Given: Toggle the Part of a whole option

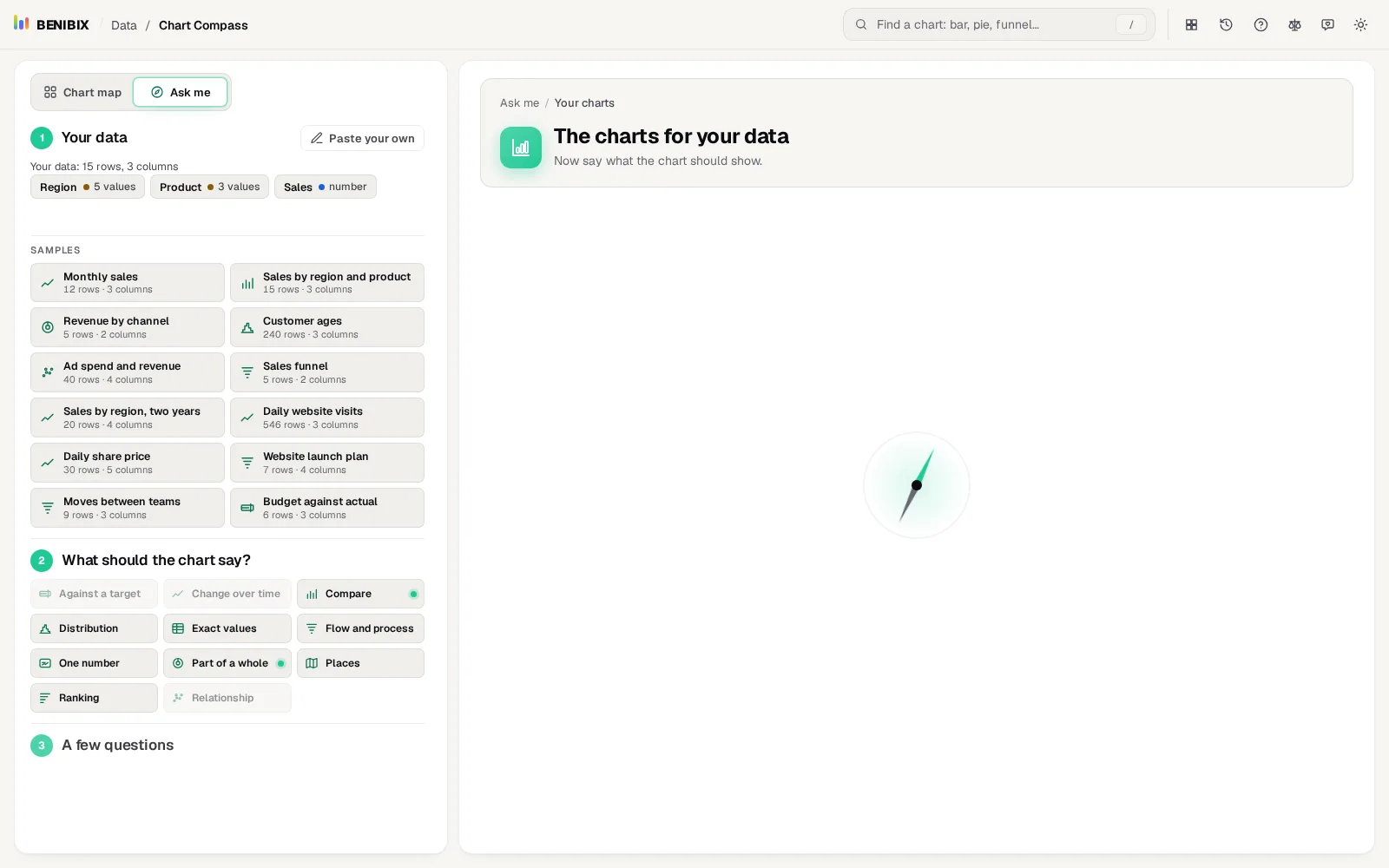Looking at the screenshot, I should click(227, 663).
